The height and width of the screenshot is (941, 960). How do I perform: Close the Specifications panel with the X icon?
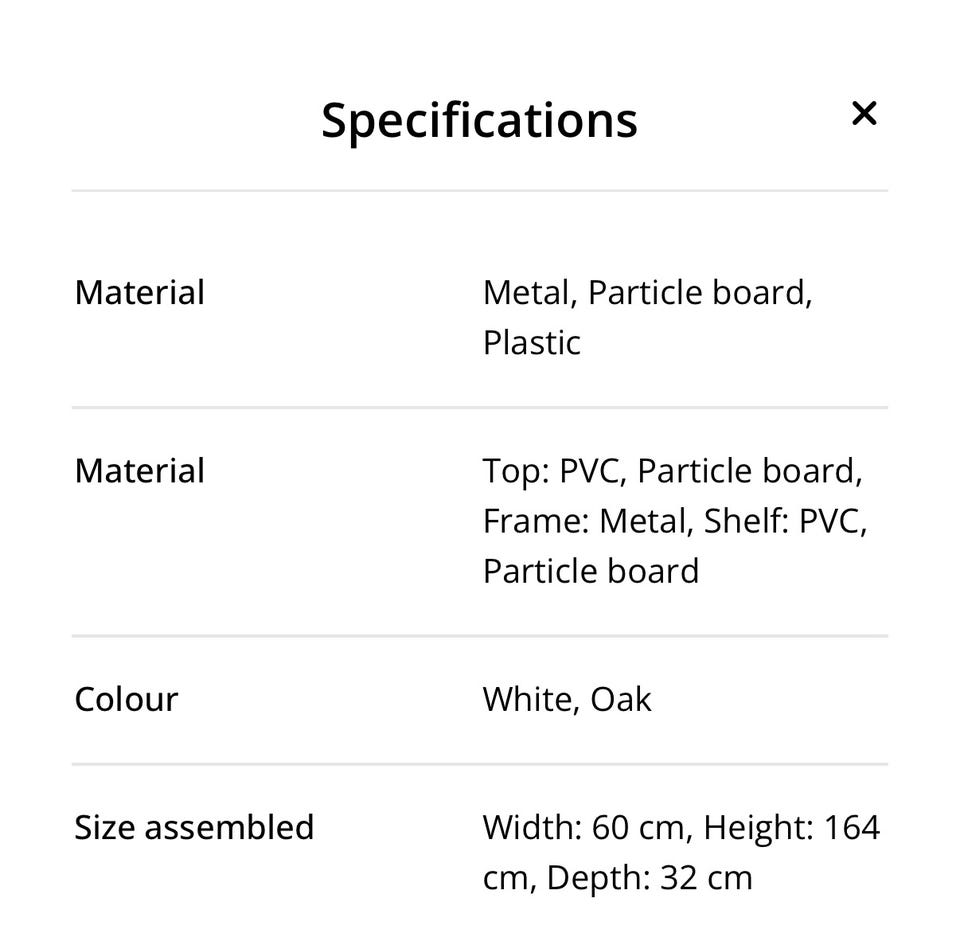pos(864,114)
